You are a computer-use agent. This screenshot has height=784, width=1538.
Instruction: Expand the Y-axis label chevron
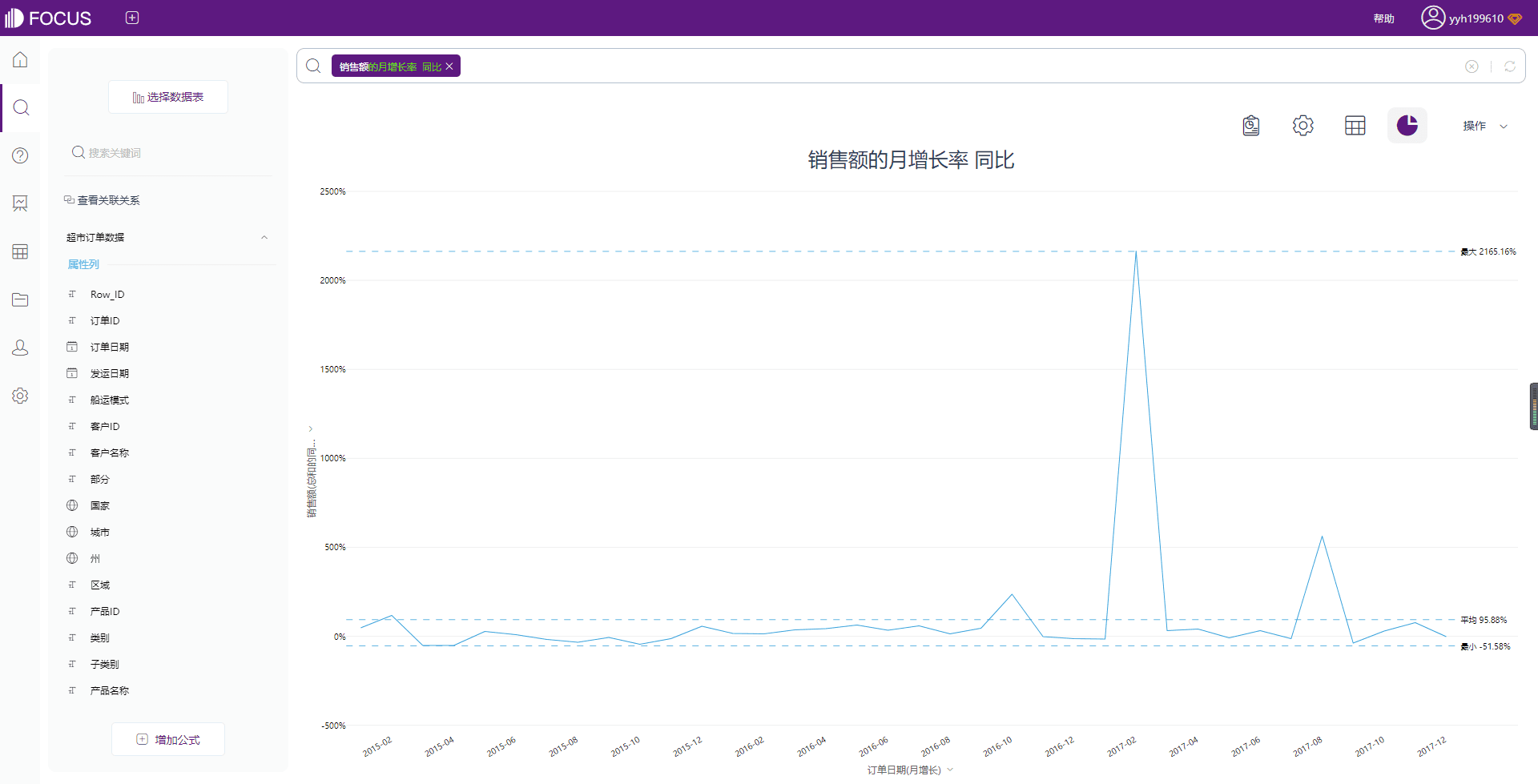pyautogui.click(x=311, y=429)
